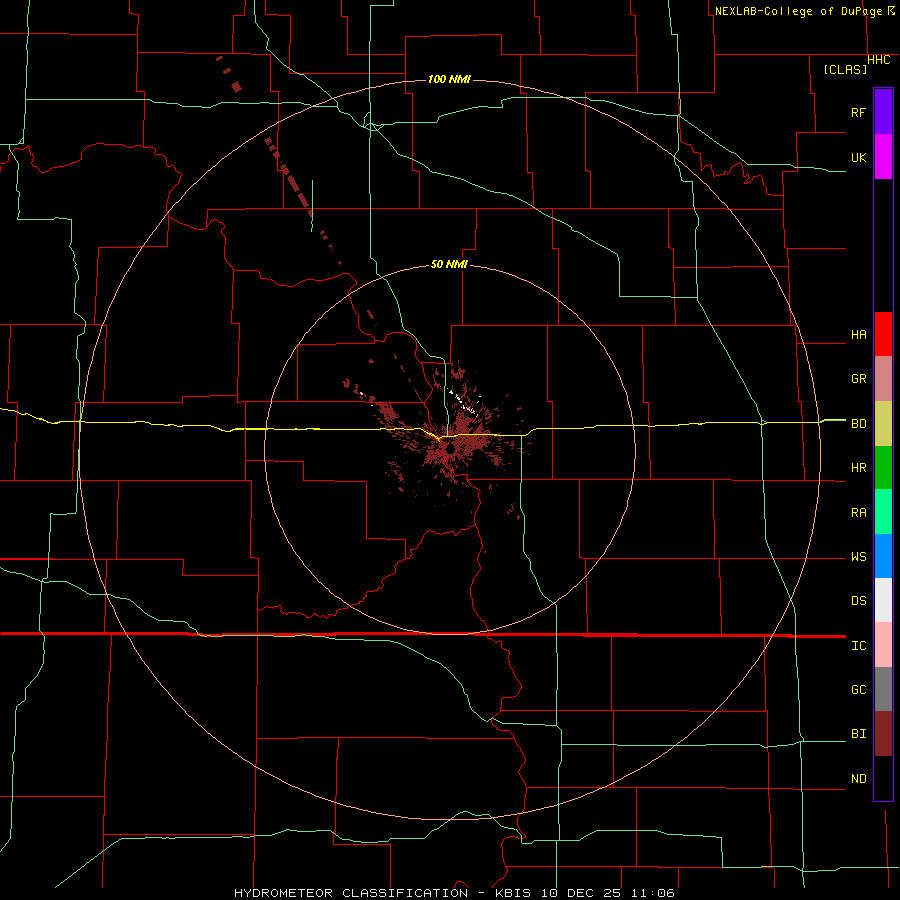Click the 'HA' legend label
The width and height of the screenshot is (900, 900).
[x=858, y=334]
